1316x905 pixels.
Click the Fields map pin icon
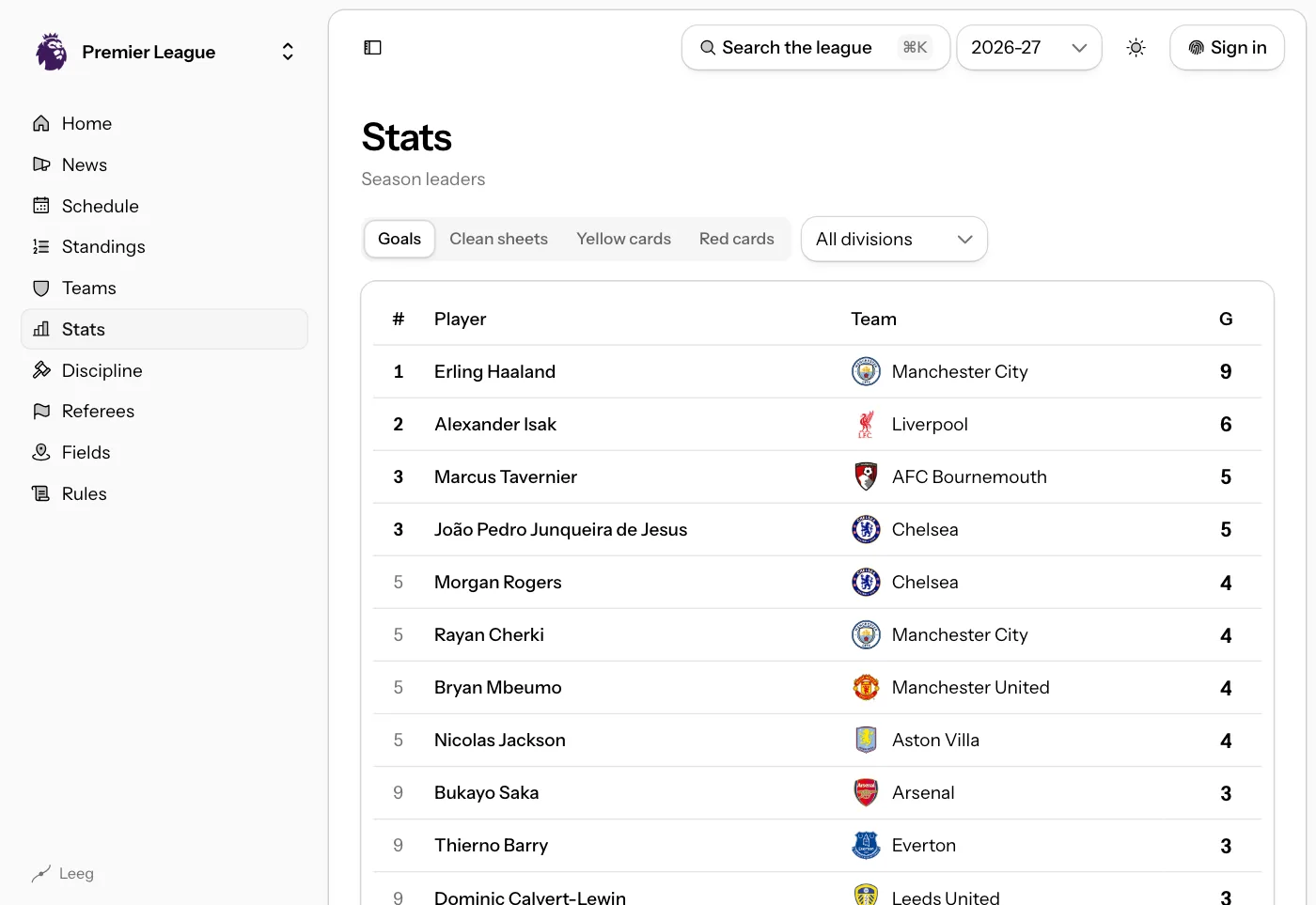coord(41,452)
